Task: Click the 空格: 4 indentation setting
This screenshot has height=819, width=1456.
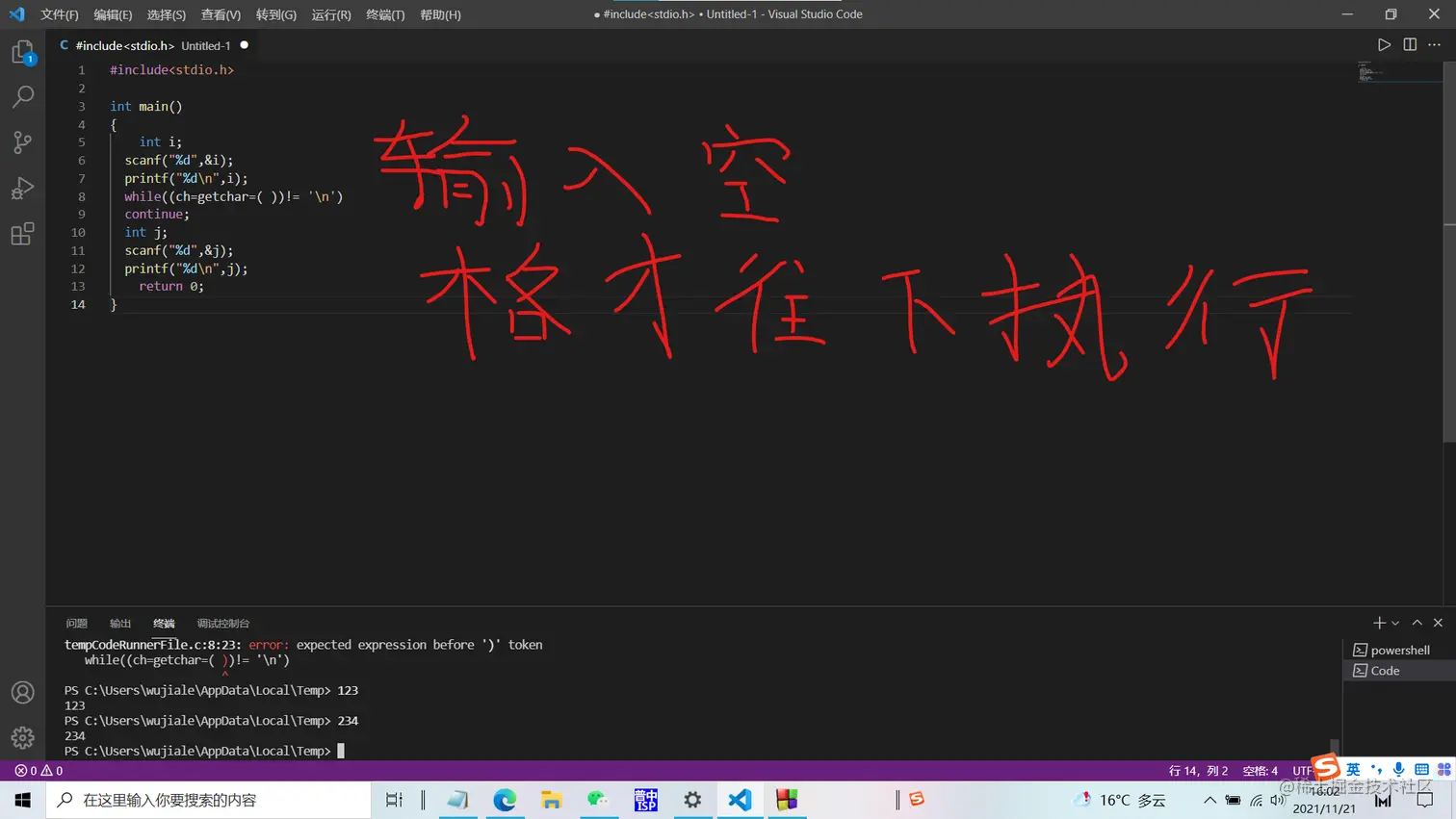Action: pyautogui.click(x=1261, y=771)
